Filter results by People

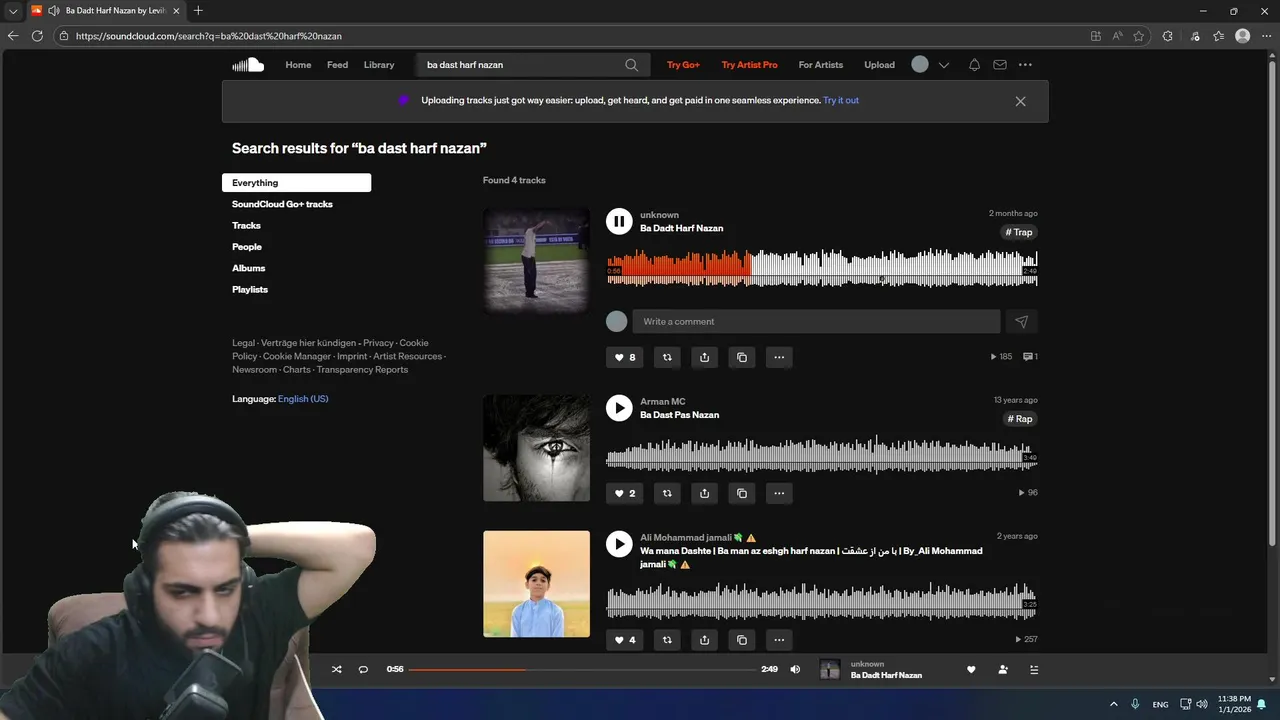[x=247, y=247]
